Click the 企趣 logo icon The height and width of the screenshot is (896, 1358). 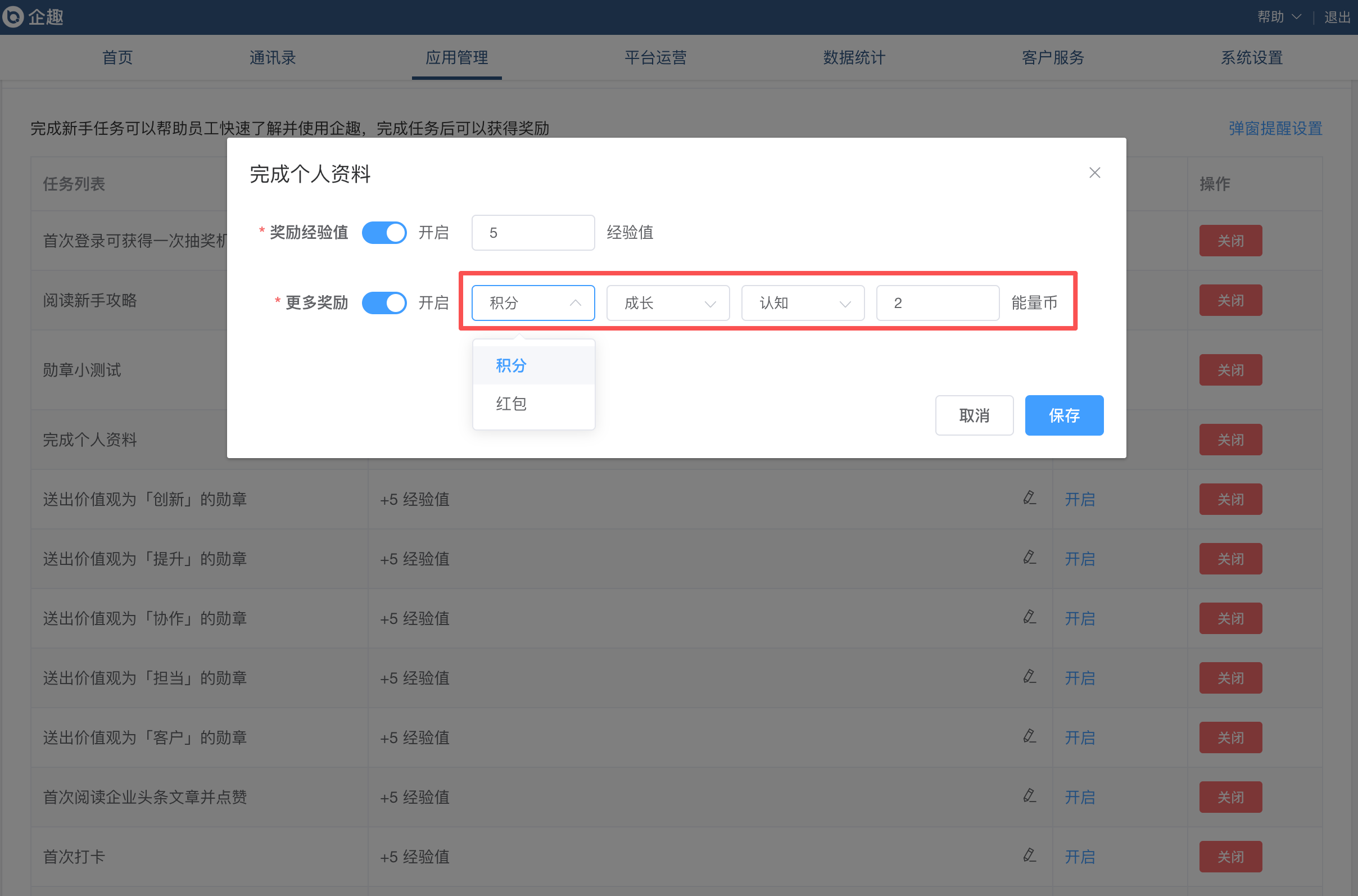(12, 16)
